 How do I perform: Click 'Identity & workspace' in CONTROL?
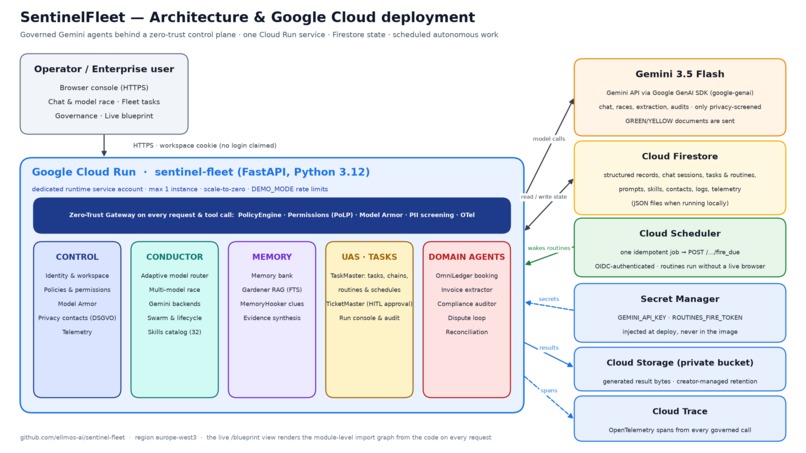point(77,276)
